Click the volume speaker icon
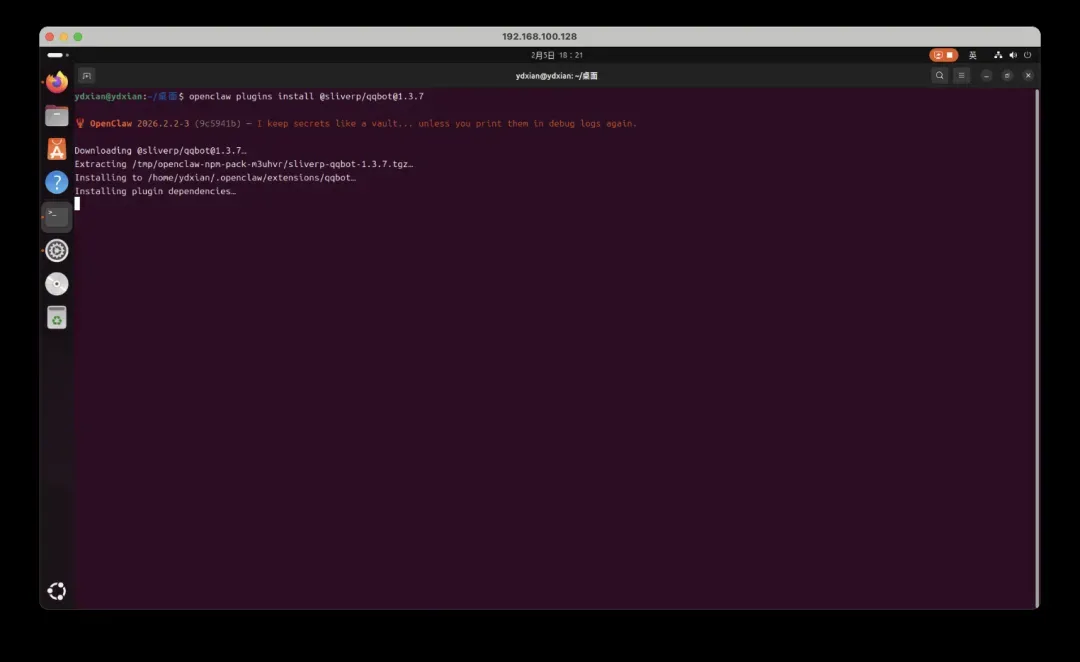Viewport: 1080px width, 662px height. (1013, 55)
